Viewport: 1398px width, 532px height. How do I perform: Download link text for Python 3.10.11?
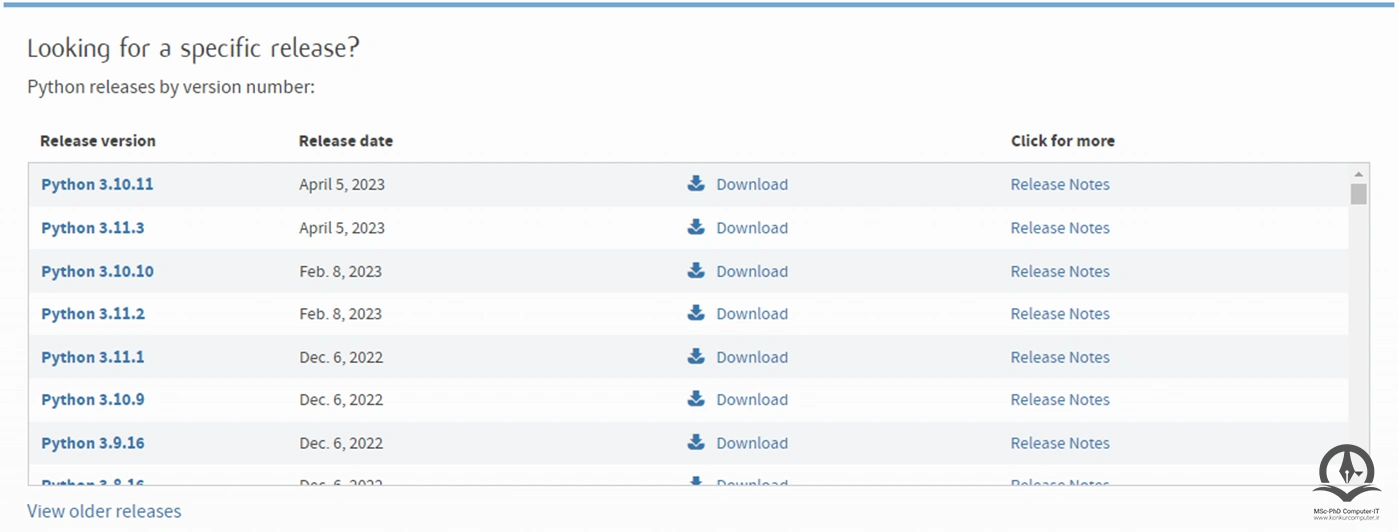coord(752,184)
